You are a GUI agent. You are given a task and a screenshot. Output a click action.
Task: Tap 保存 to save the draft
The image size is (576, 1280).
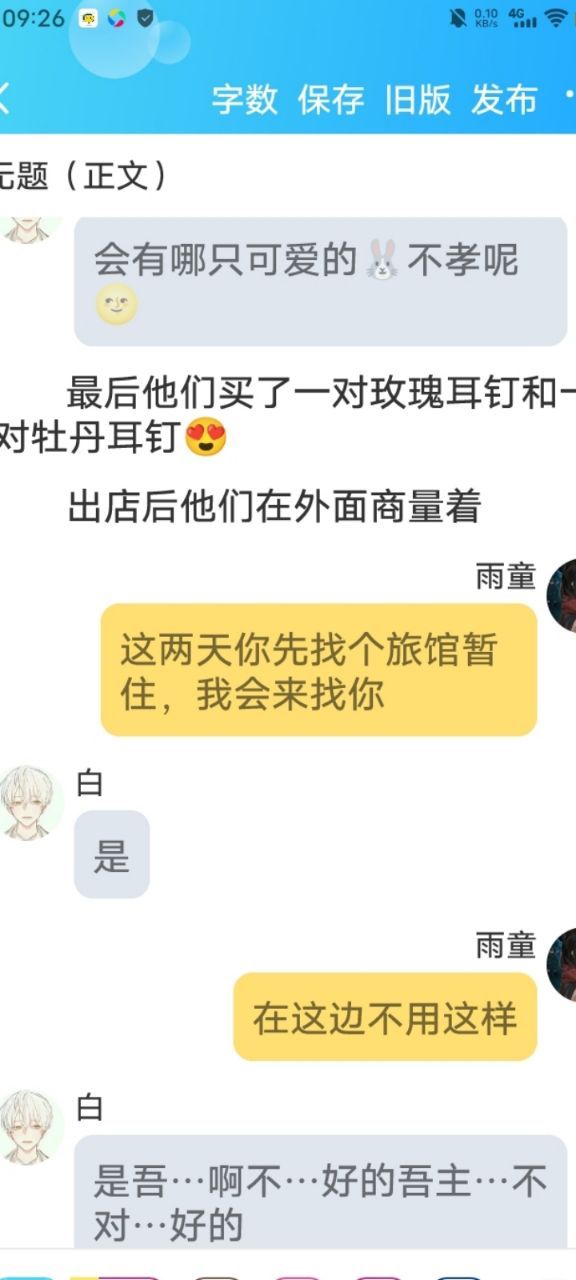click(x=331, y=99)
